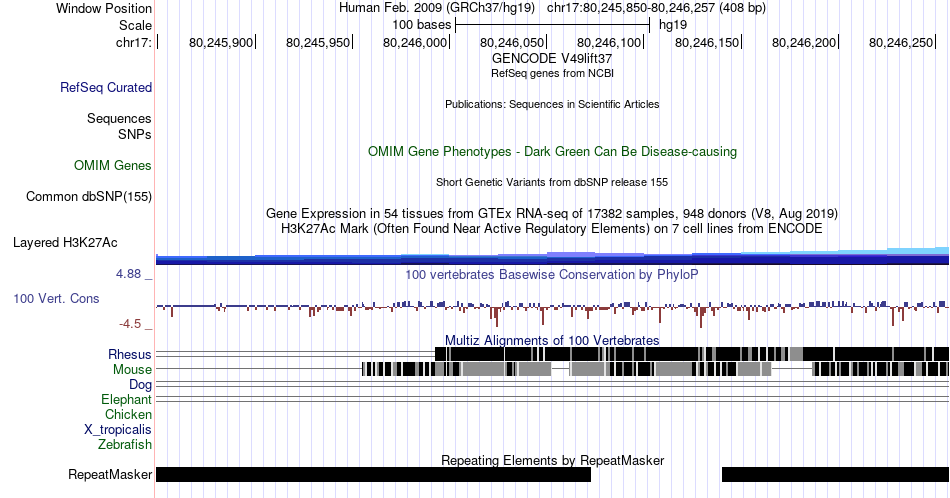Select the Common dbSNP(155) track label
Image resolution: width=950 pixels, height=498 pixels.
(88, 196)
